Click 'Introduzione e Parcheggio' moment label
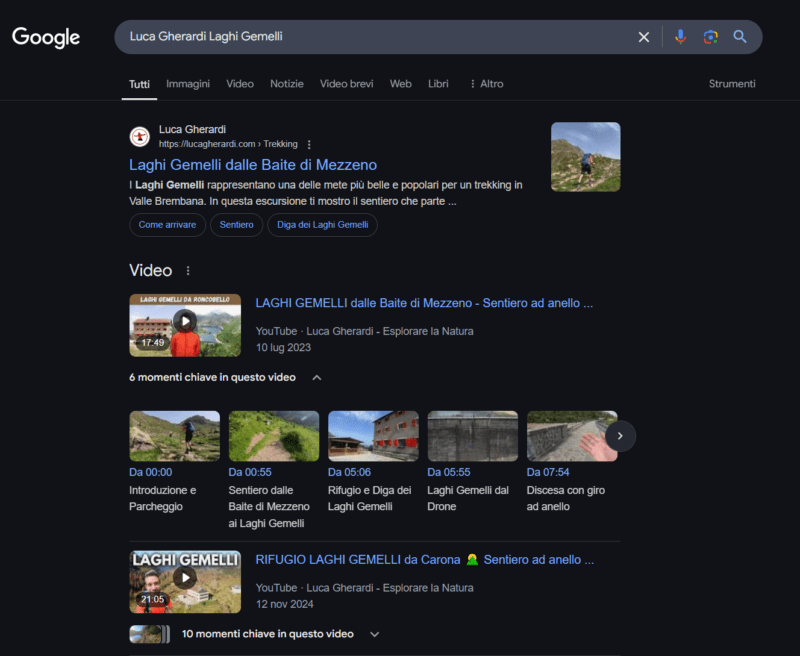 163,498
